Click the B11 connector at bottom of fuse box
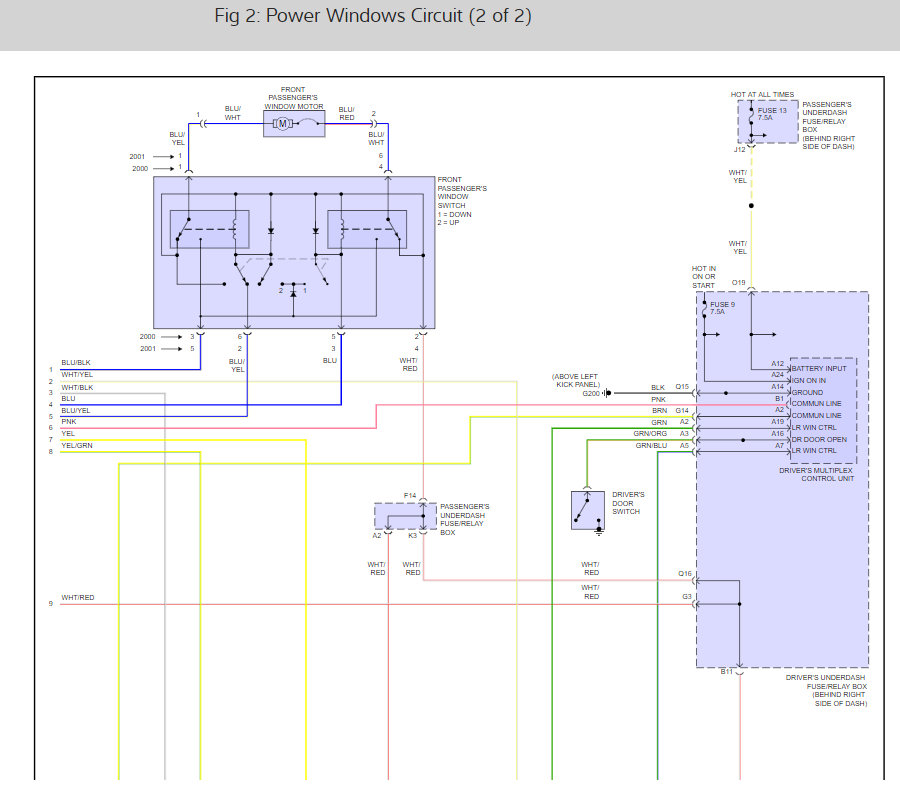Screen dimensions: 900x797 click(x=727, y=672)
